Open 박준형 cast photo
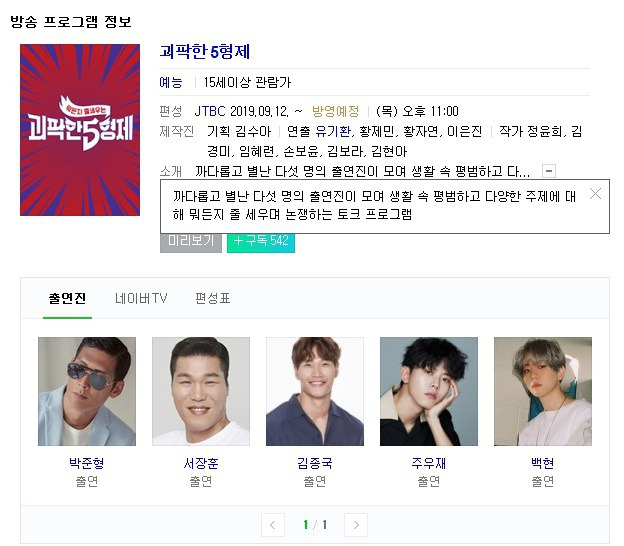The image size is (624, 546). point(87,391)
